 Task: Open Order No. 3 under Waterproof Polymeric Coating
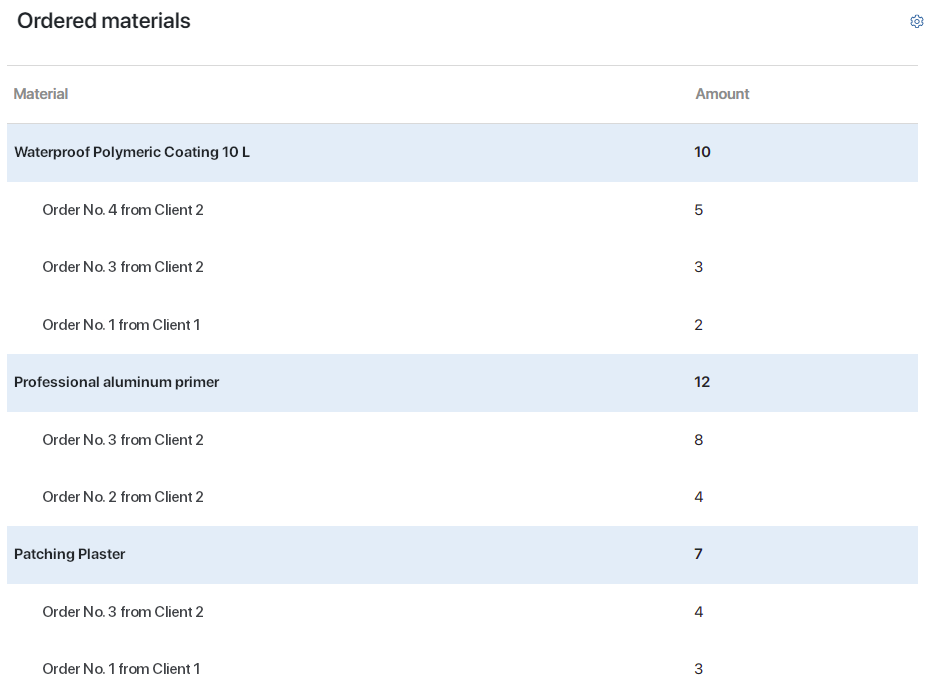(123, 267)
